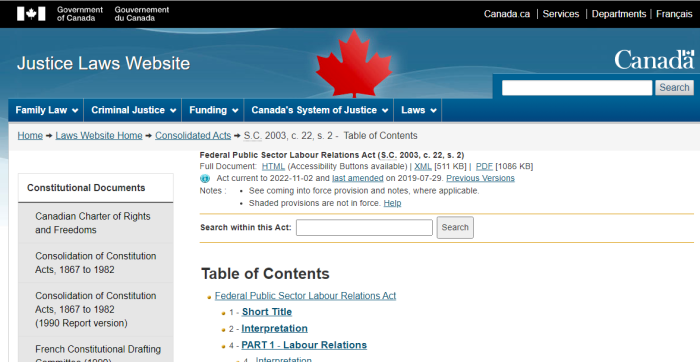The height and width of the screenshot is (362, 700).
Task: Open the Services link in top bar
Action: click(x=561, y=14)
